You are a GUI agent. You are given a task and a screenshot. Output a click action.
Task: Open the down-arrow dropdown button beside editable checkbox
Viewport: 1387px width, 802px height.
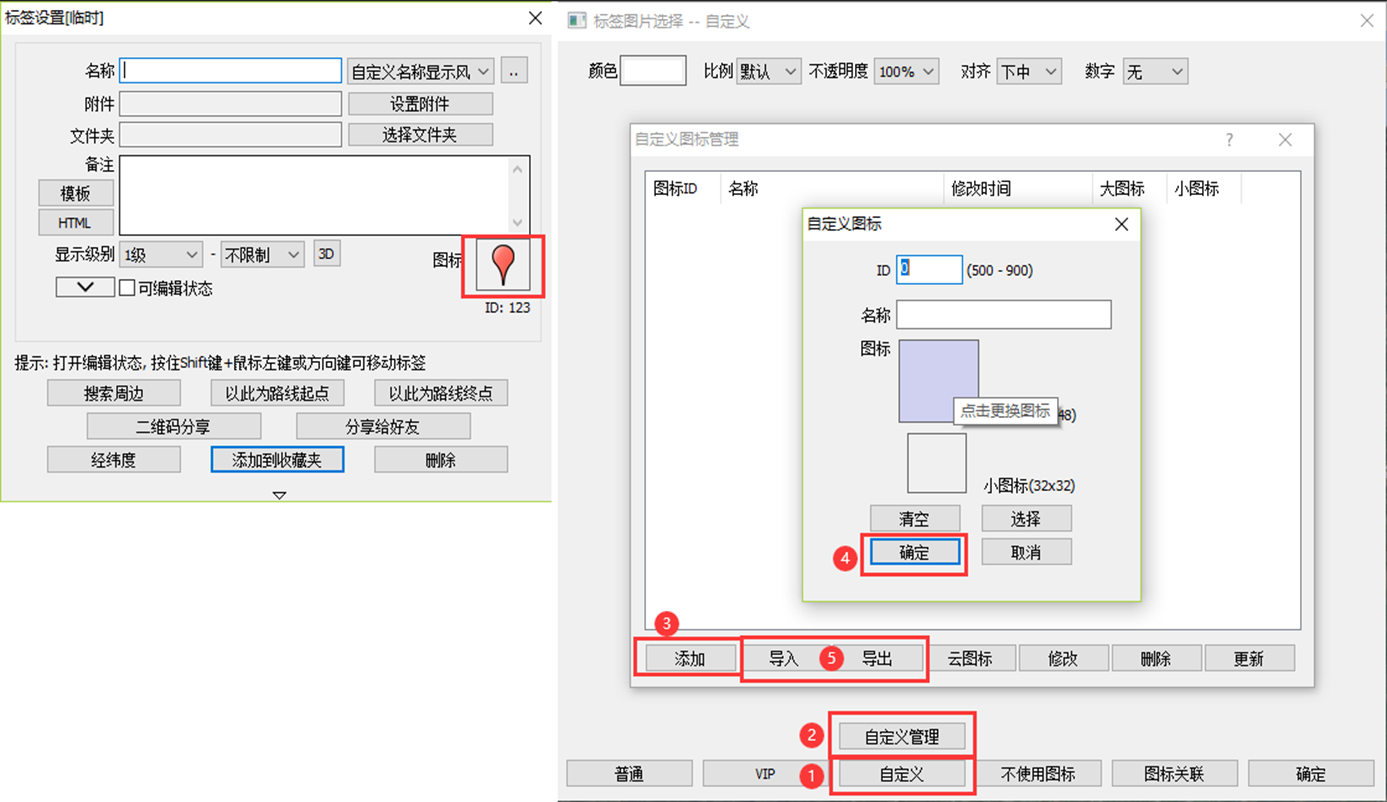pos(85,288)
